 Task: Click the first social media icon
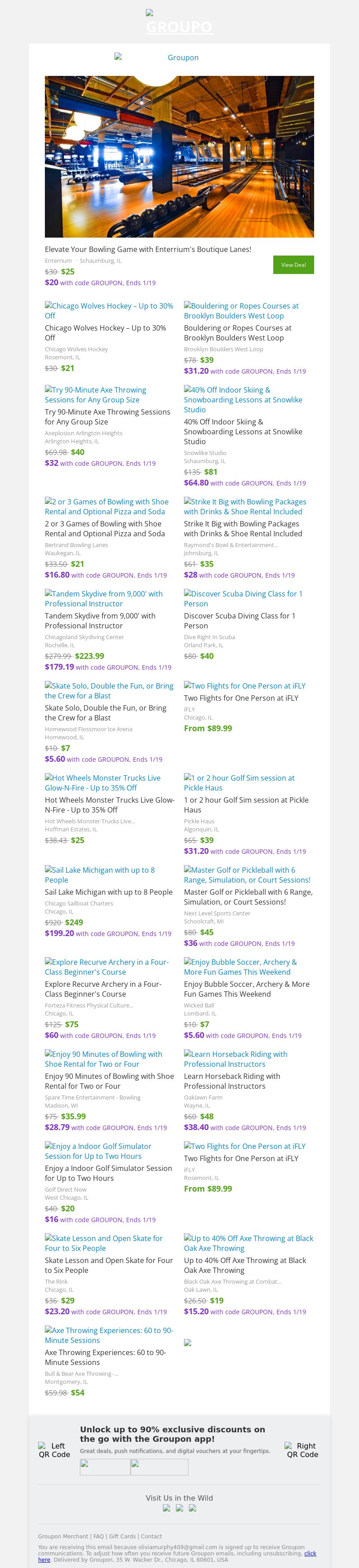coord(167,1508)
